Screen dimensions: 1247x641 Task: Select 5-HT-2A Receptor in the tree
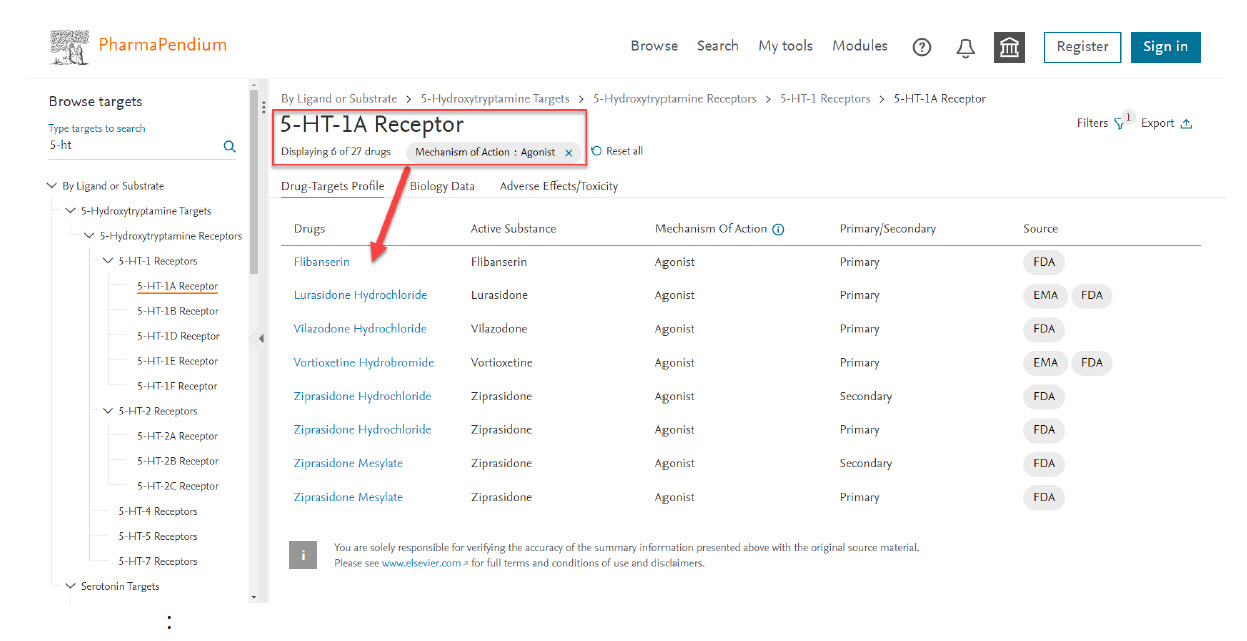(x=177, y=436)
